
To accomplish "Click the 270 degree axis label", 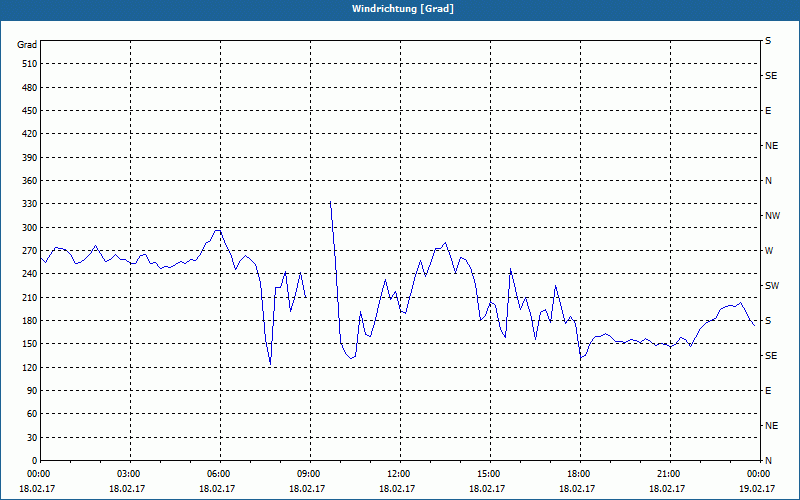I will click(30, 251).
